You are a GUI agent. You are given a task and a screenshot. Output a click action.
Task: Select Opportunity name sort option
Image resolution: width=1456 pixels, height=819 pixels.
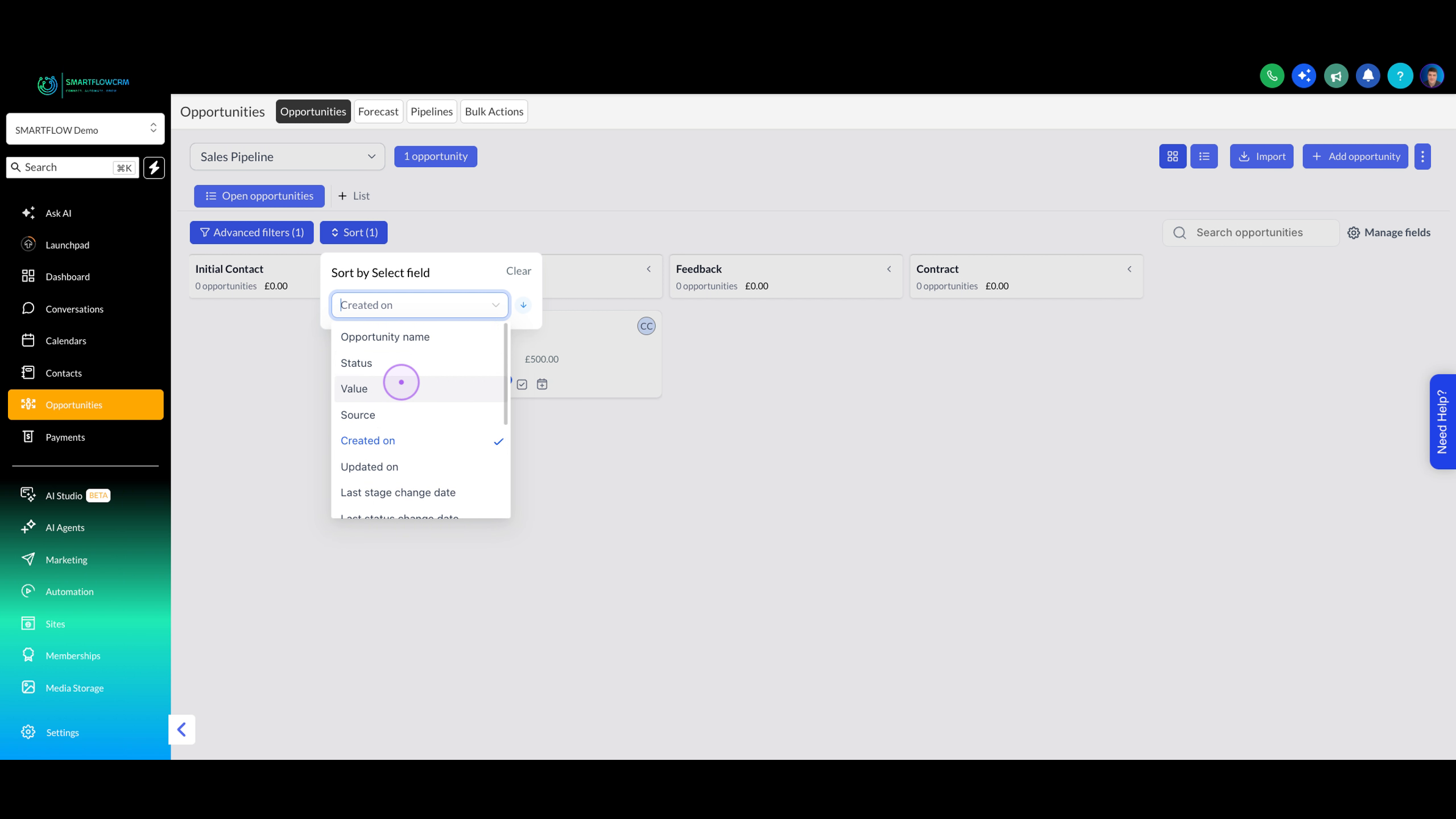(419, 337)
